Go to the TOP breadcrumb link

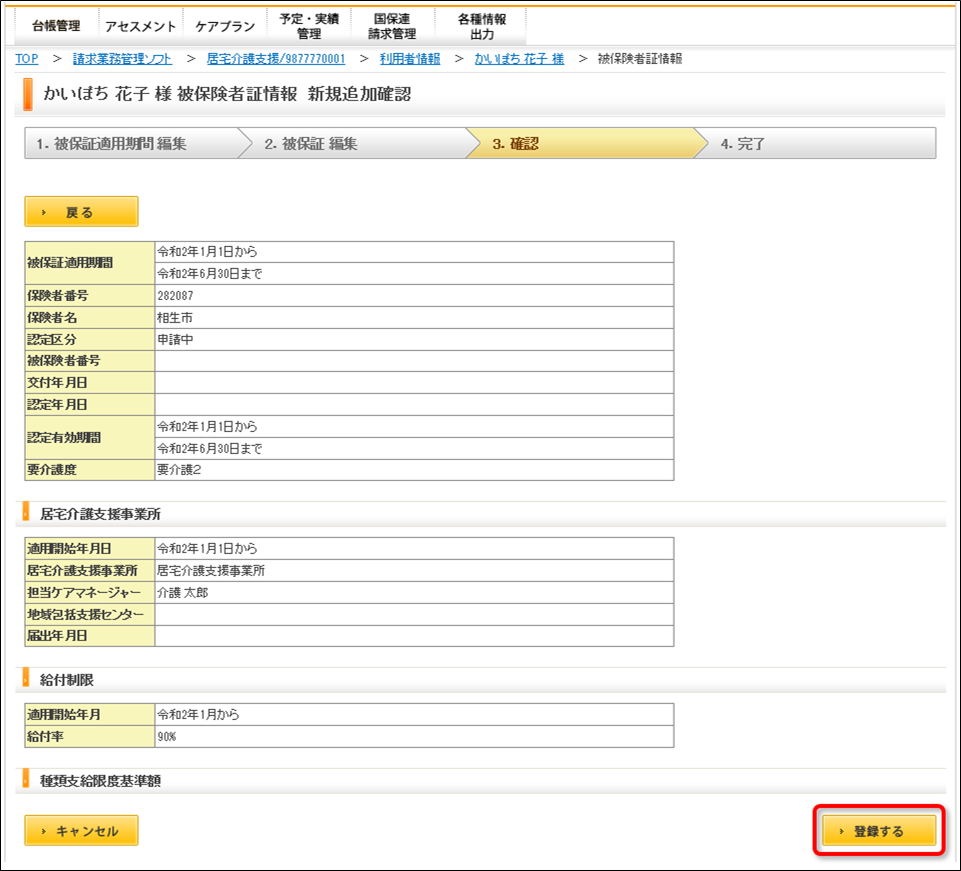(x=26, y=59)
